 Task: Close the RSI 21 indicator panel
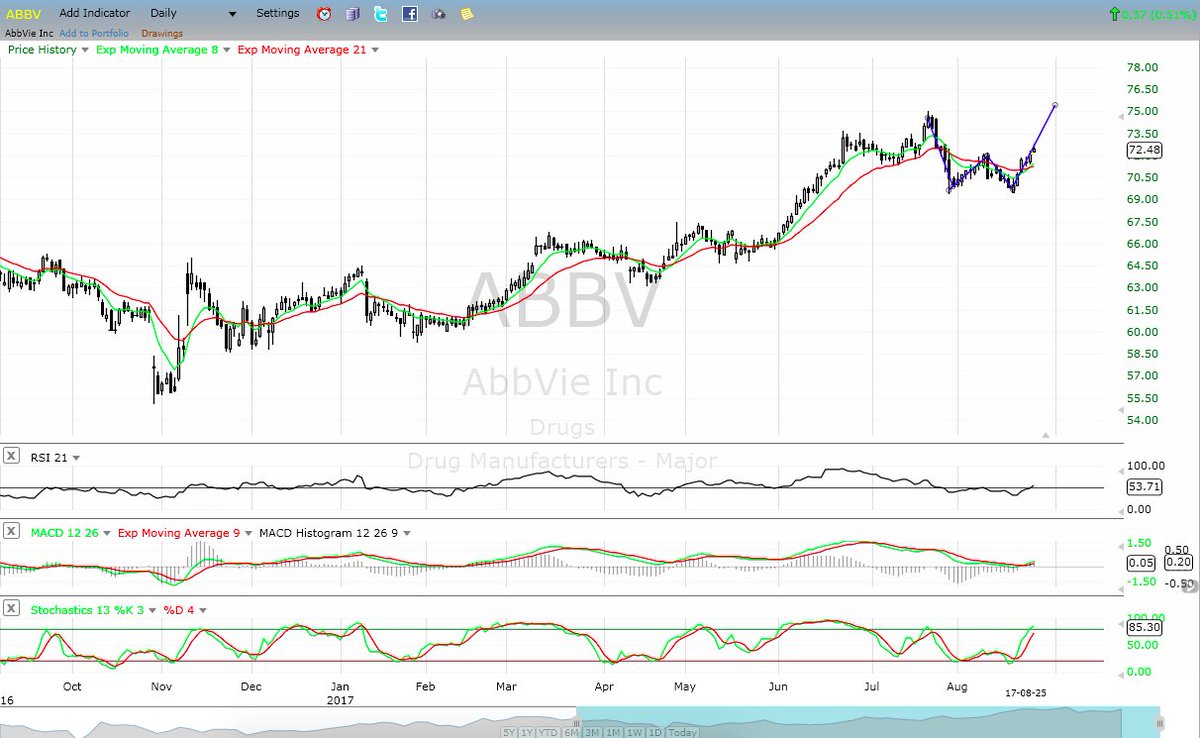11,456
